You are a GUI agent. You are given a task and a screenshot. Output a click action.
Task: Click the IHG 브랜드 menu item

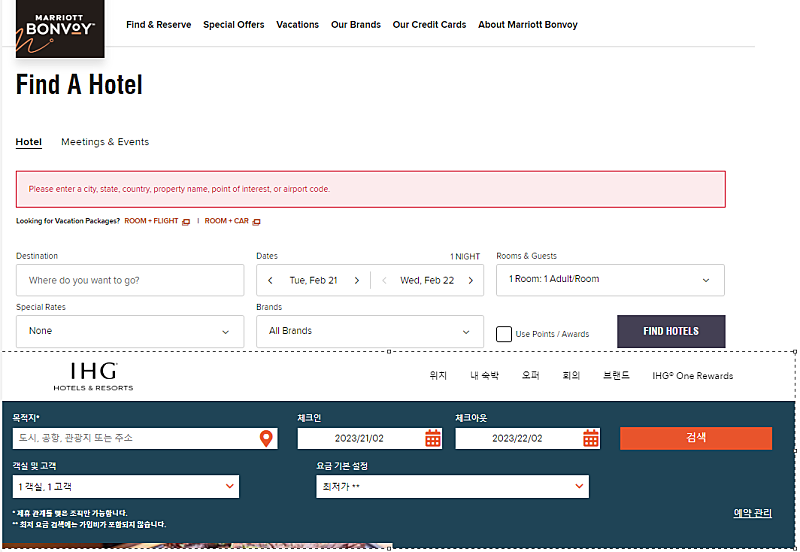point(616,375)
